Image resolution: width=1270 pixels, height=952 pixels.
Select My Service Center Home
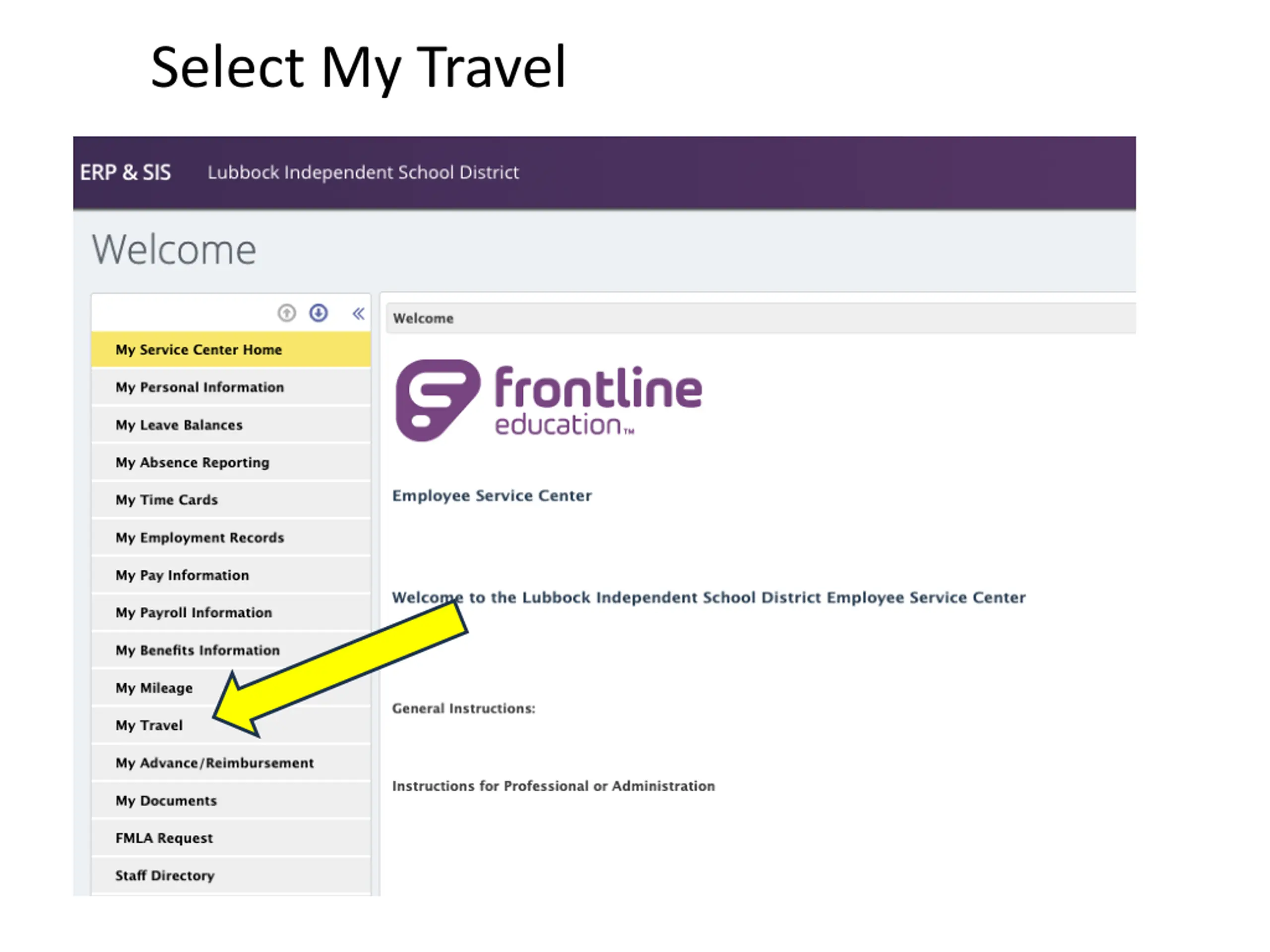click(x=231, y=350)
